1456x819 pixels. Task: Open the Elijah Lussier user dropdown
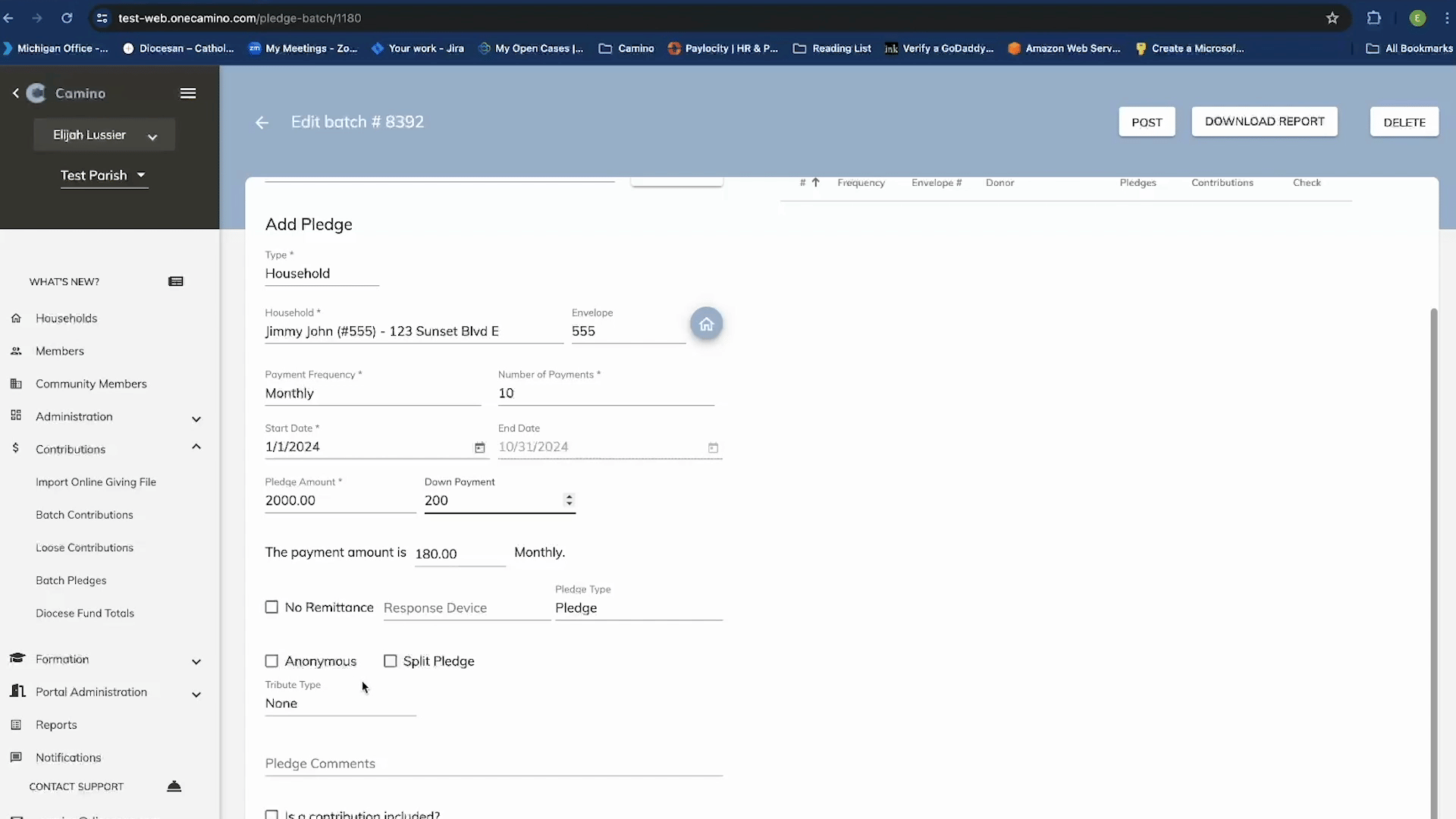104,135
